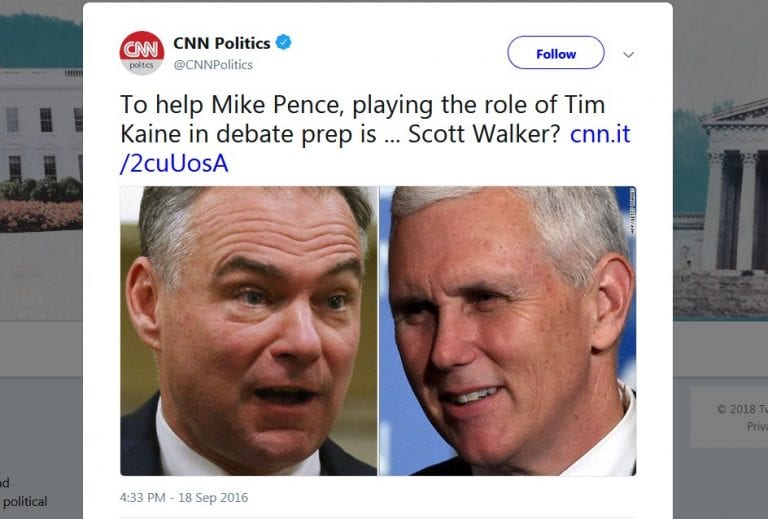This screenshot has width=768, height=519.
Task: Click the © 2018 footer text
Action: coord(741,408)
